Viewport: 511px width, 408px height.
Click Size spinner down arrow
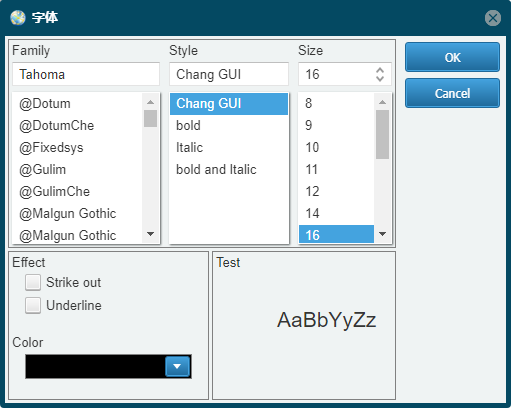click(x=380, y=79)
